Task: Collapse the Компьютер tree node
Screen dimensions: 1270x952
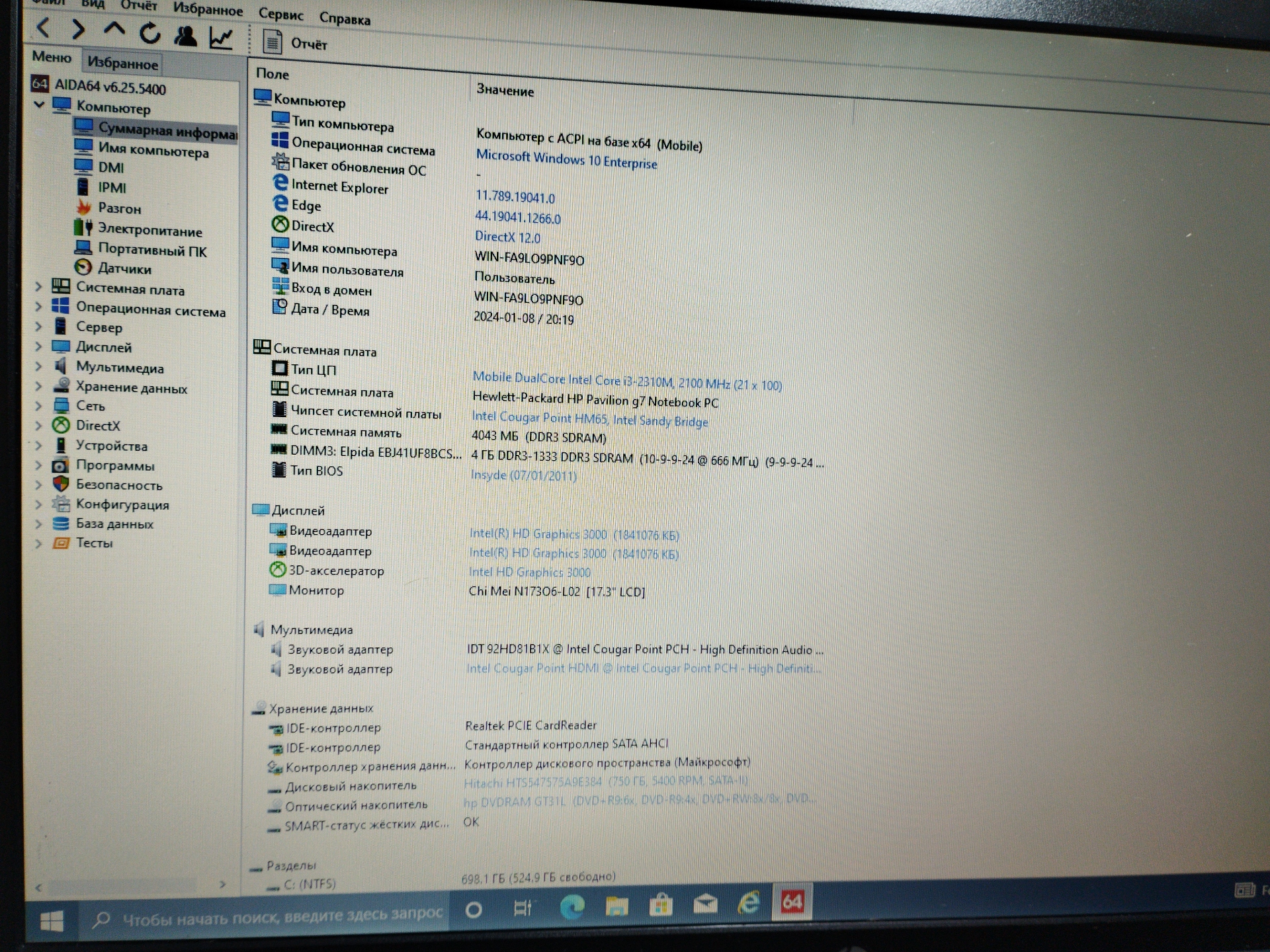Action: (x=39, y=104)
